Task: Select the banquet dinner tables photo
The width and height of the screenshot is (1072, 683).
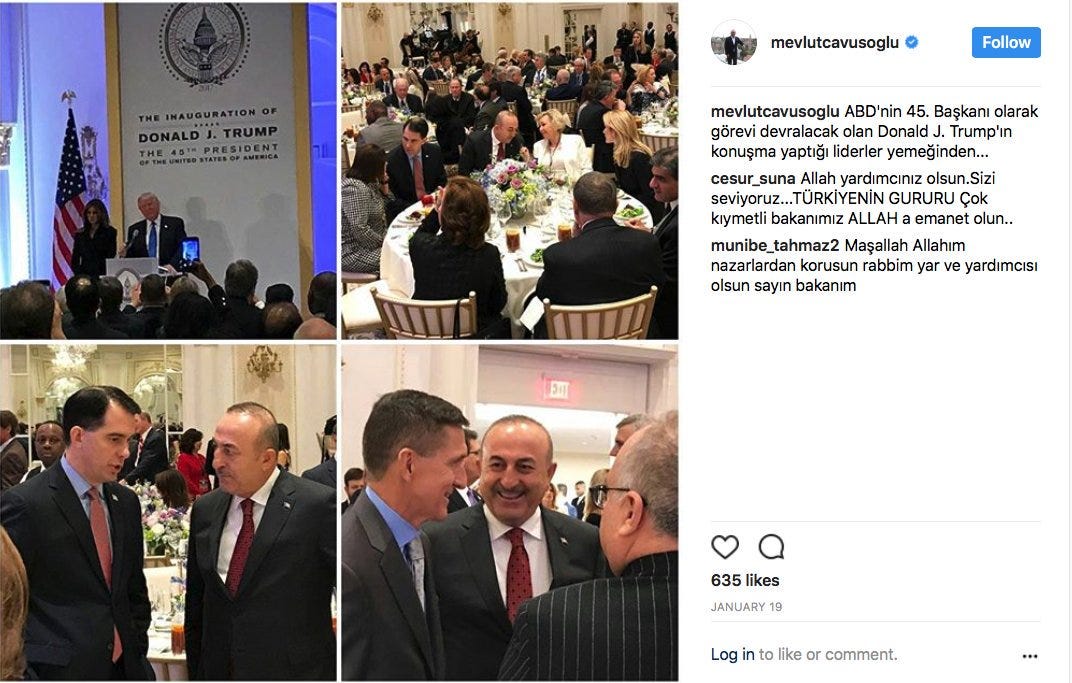Action: pyautogui.click(x=510, y=171)
